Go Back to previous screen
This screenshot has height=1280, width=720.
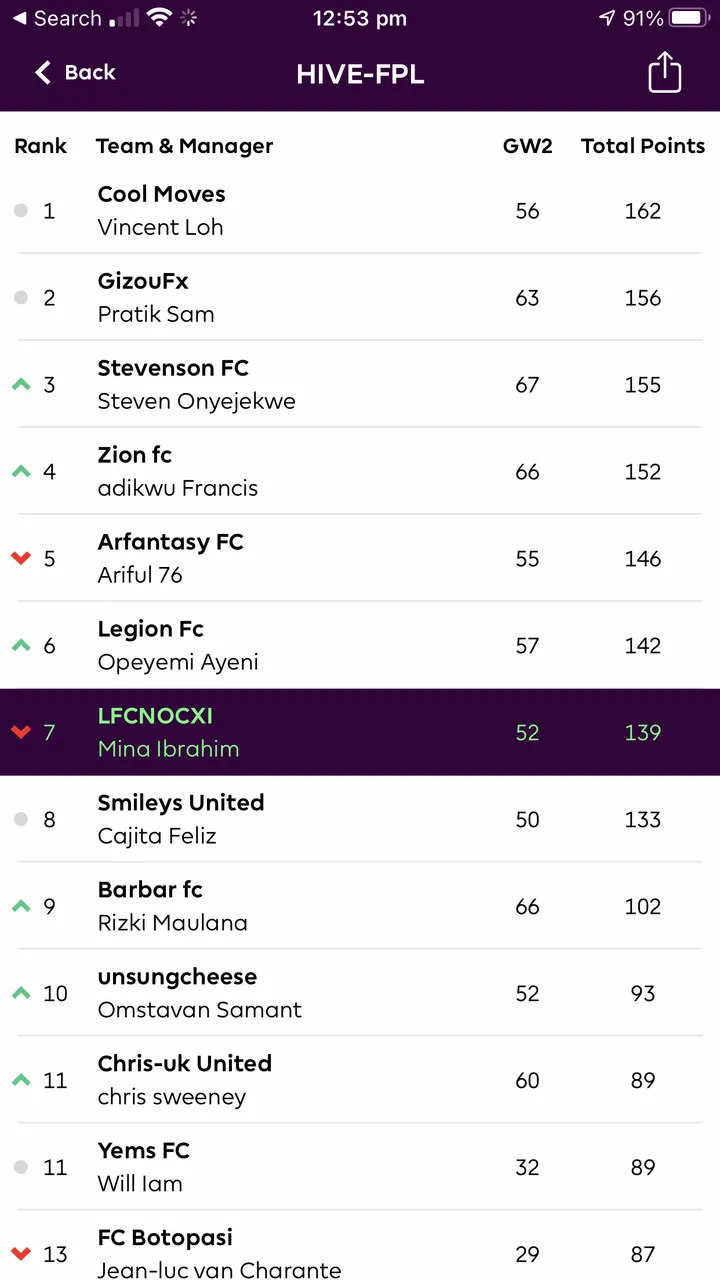[75, 72]
